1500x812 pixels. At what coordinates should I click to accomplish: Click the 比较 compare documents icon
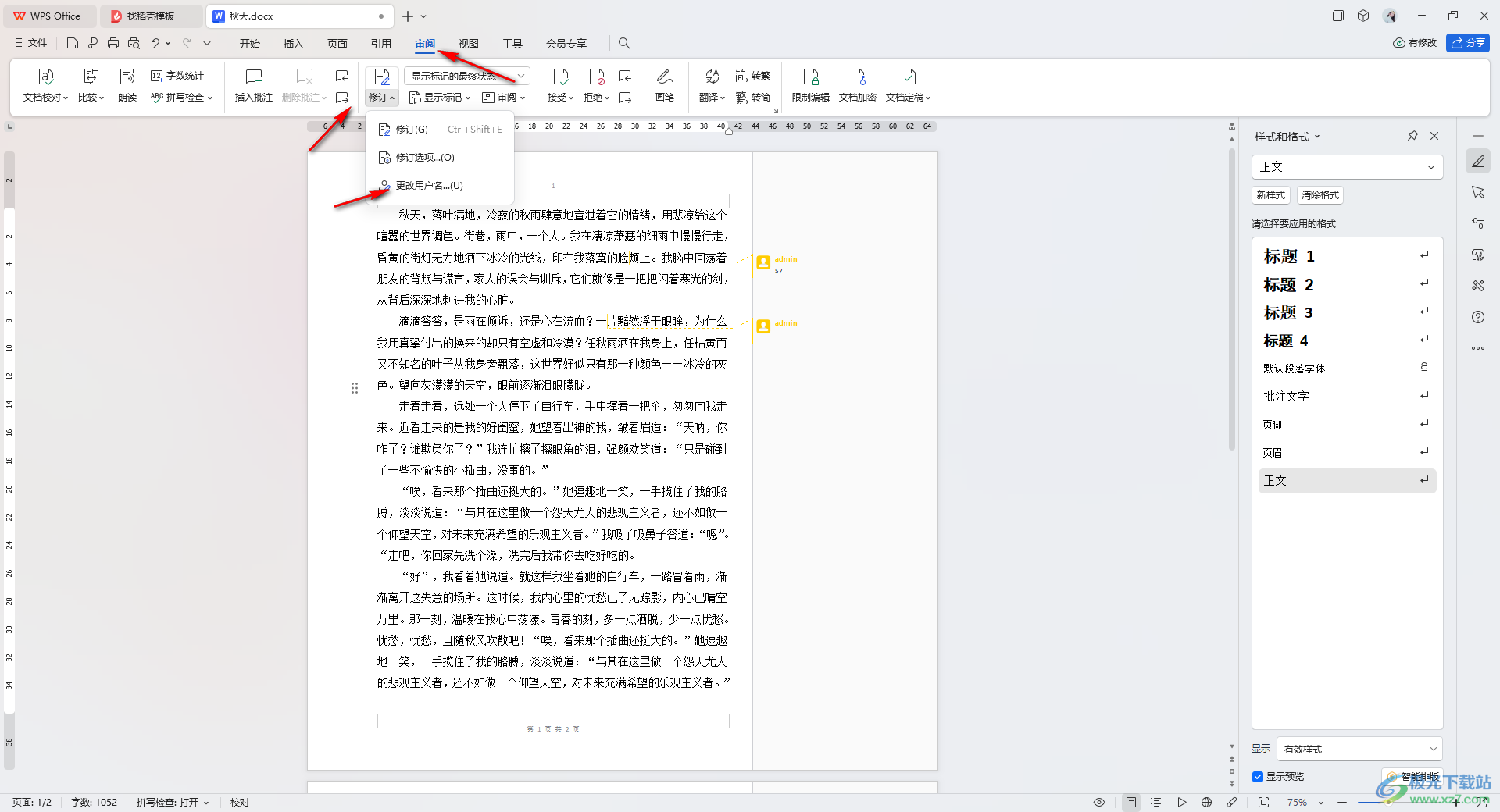pos(91,77)
